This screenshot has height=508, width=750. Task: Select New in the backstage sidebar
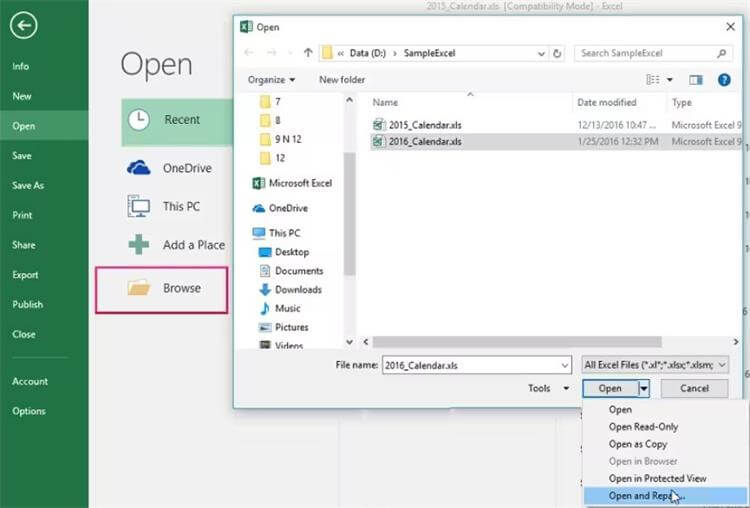coord(22,96)
